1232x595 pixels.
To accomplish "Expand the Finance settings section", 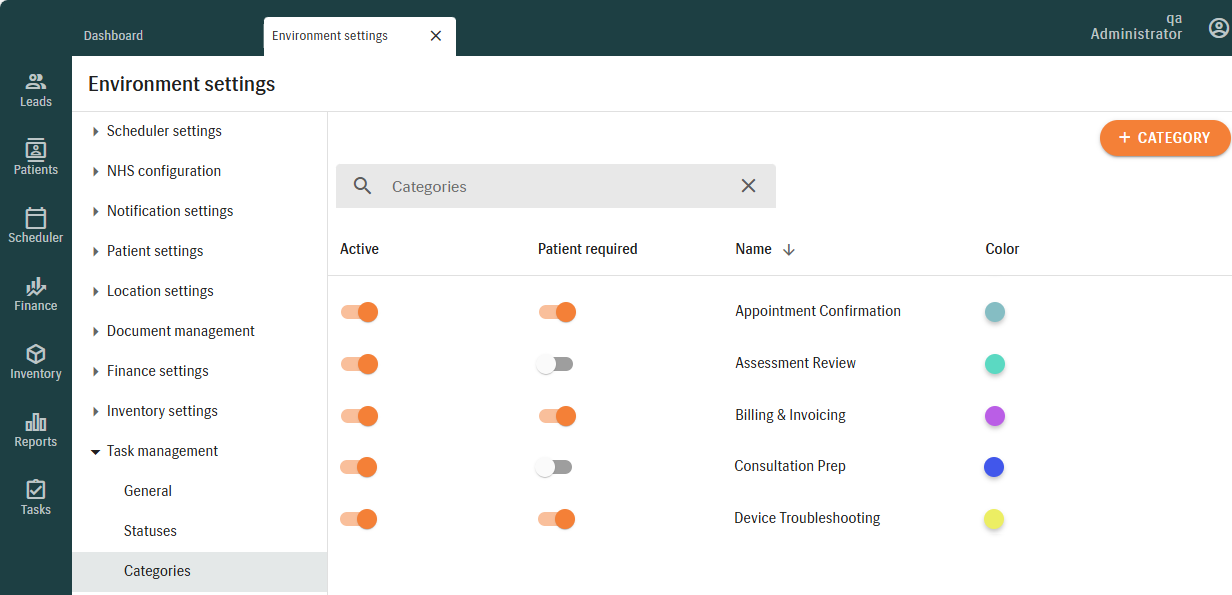I will coord(96,371).
